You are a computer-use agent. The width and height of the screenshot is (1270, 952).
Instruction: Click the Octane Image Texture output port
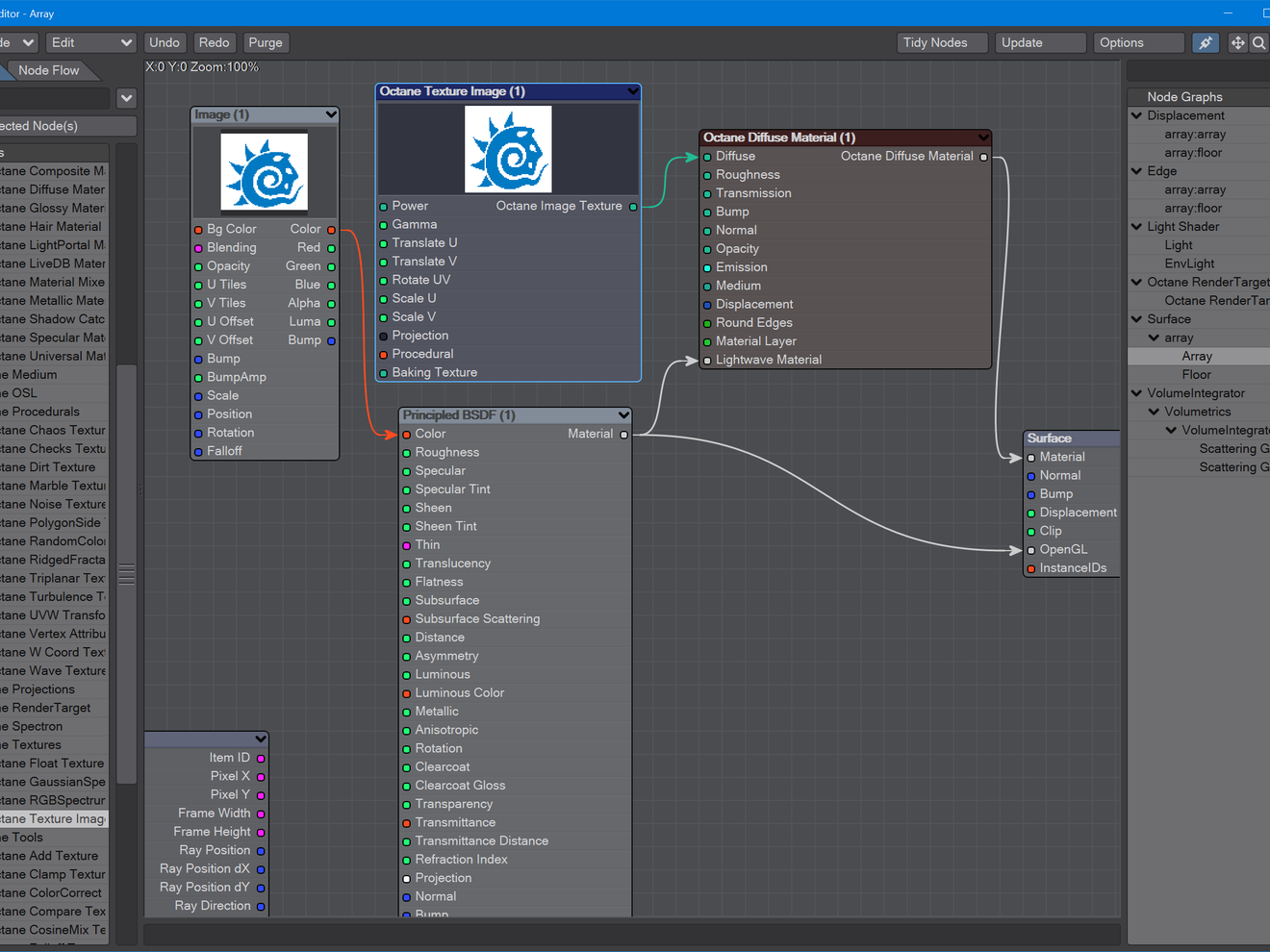point(633,207)
